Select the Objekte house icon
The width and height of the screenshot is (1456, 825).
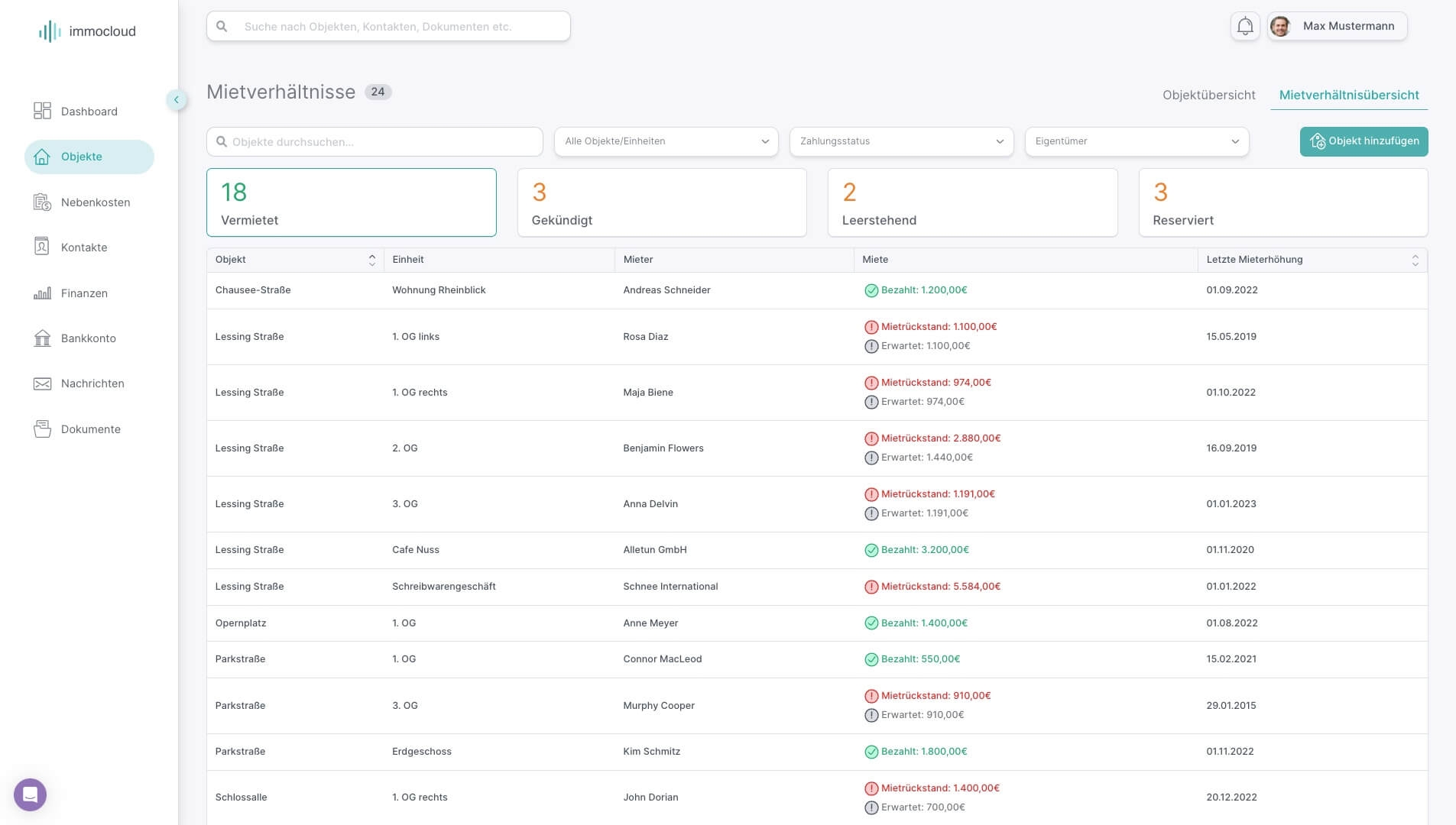click(42, 157)
